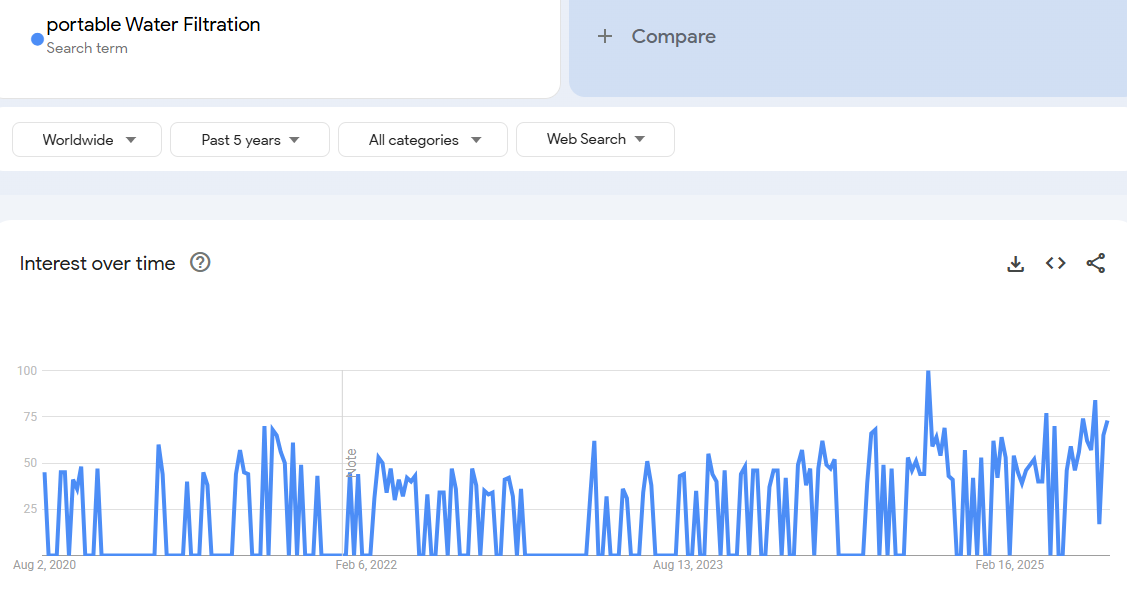The image size is (1127, 594).
Task: Share the Interest over time chart
Action: [1095, 263]
